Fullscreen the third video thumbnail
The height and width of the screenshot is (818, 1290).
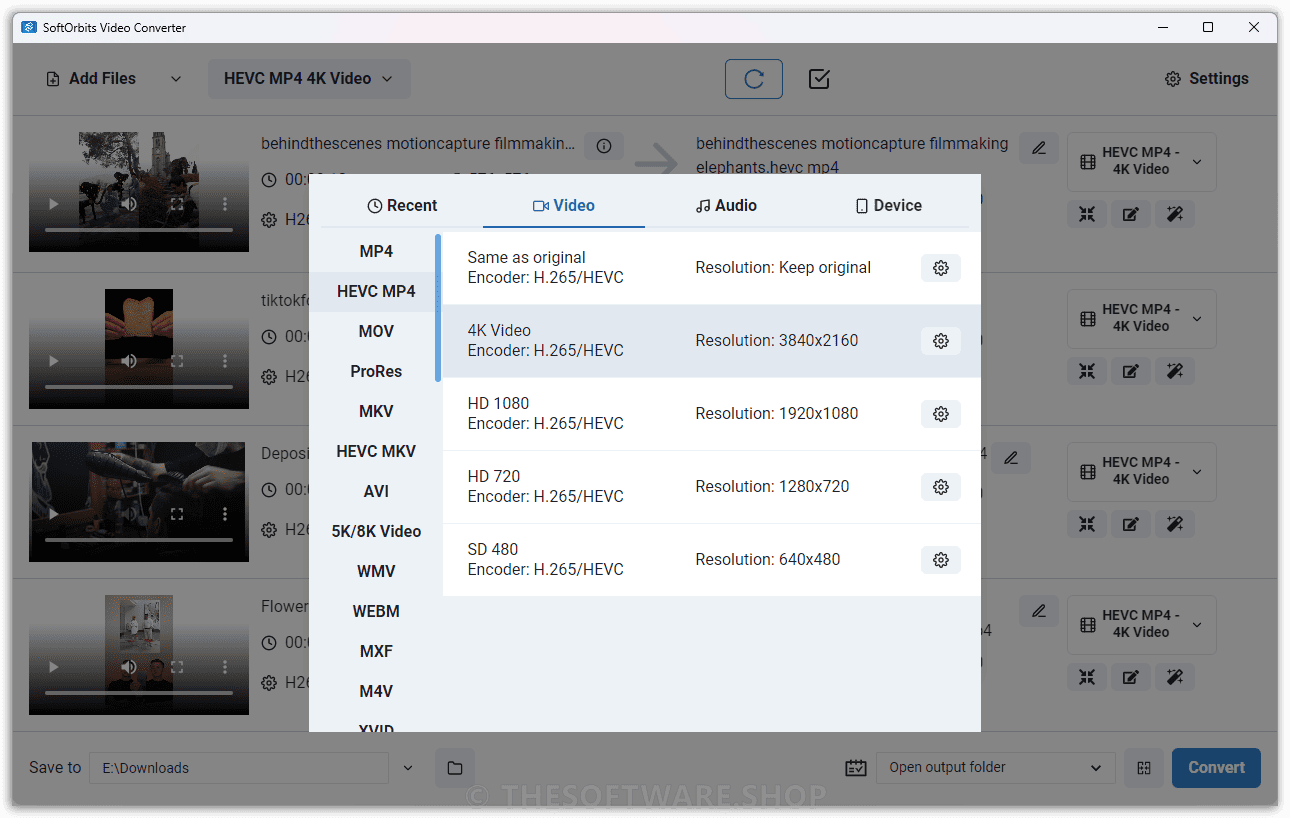[x=177, y=514]
